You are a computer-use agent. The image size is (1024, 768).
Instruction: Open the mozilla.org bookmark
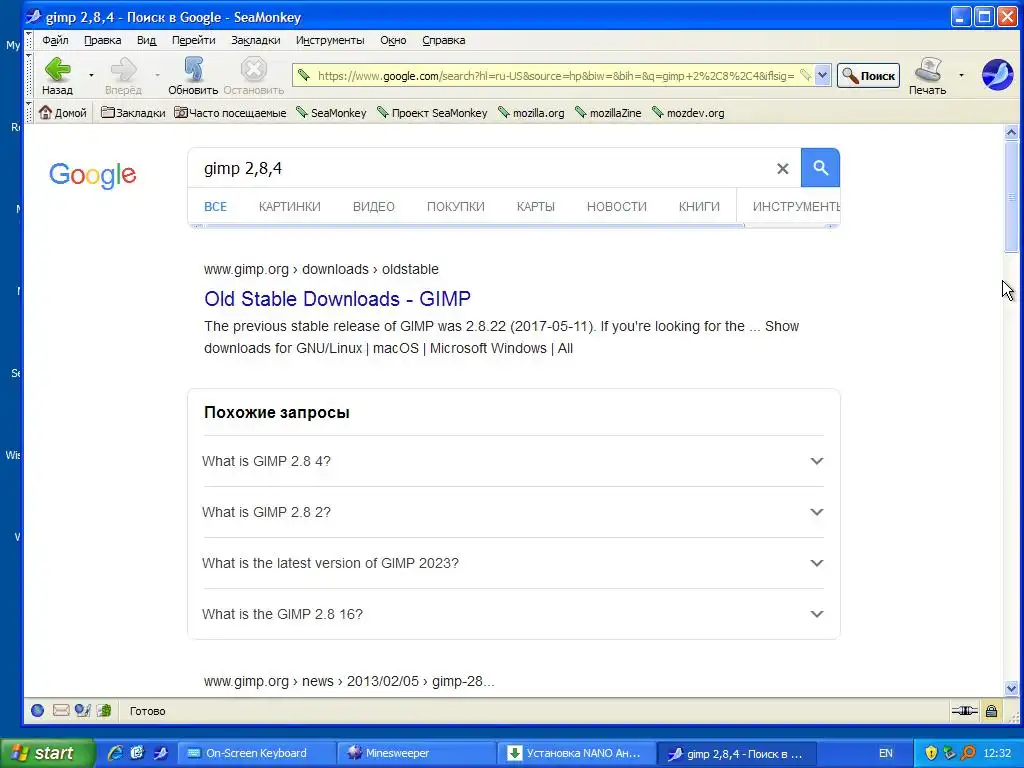click(x=531, y=112)
